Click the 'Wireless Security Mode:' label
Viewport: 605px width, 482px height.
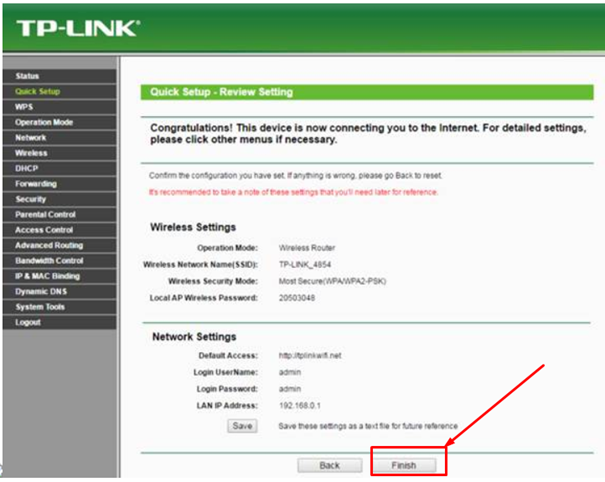click(213, 281)
